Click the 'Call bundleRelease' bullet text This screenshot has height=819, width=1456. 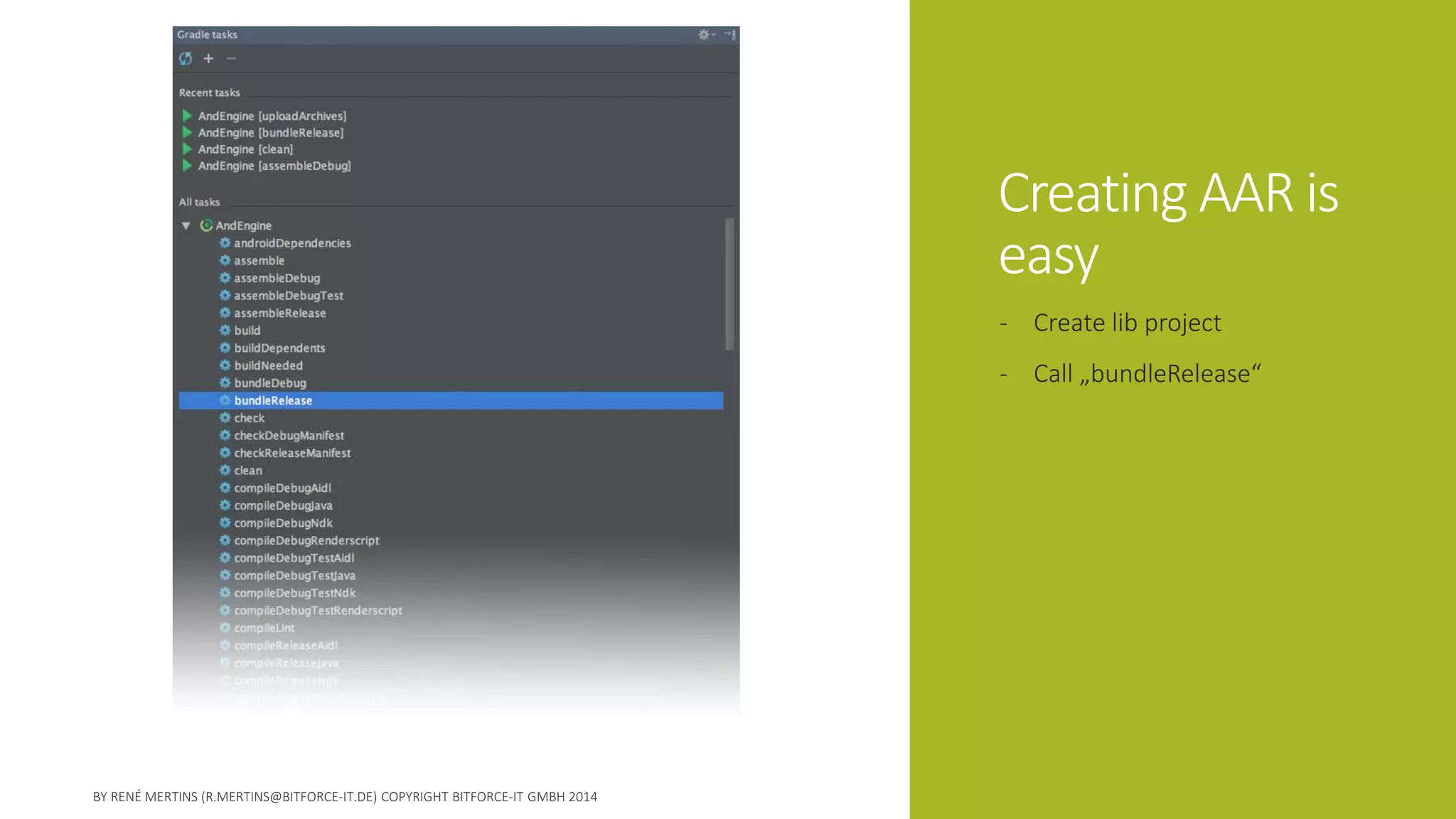(x=1147, y=374)
